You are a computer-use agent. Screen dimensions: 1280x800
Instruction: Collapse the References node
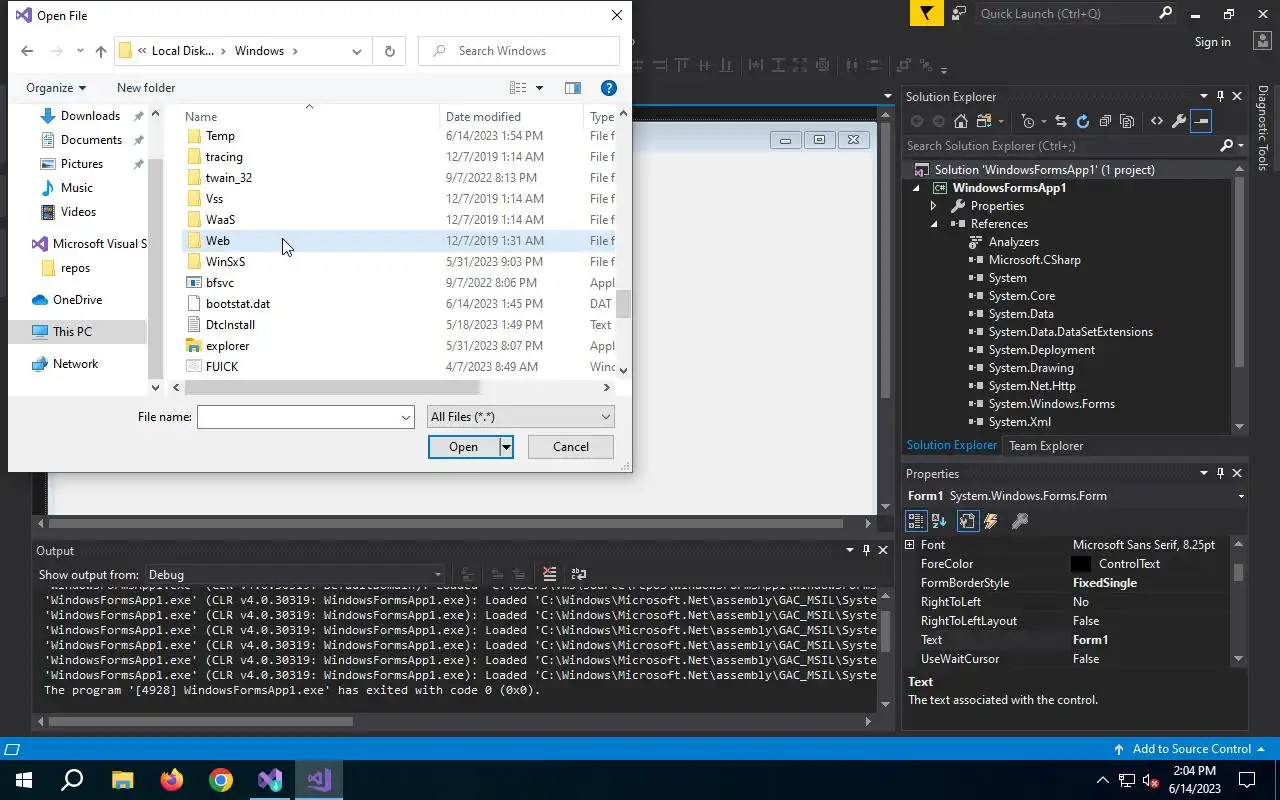coord(934,224)
